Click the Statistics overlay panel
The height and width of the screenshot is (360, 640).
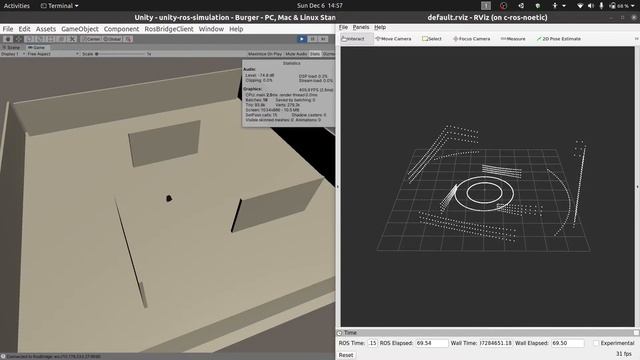pyautogui.click(x=289, y=92)
